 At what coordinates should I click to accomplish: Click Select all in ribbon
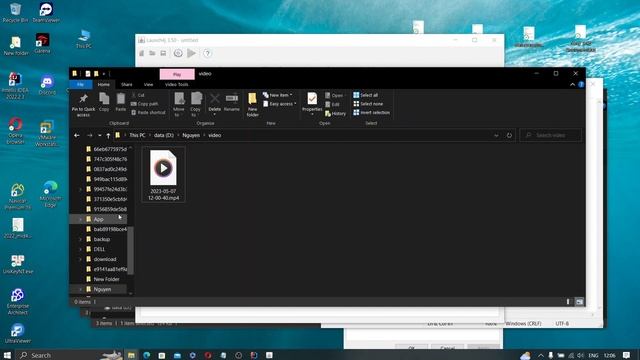tap(366, 95)
